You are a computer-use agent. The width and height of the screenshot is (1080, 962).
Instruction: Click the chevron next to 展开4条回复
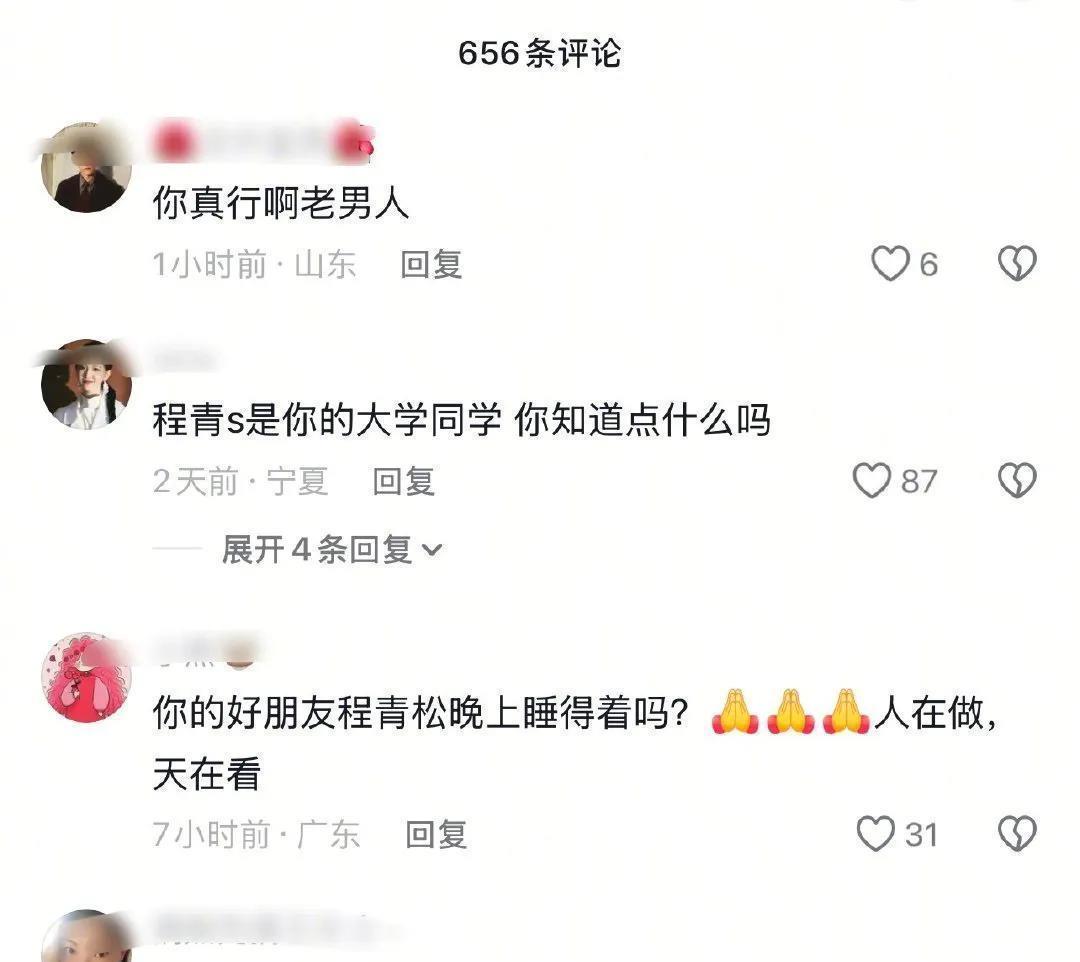point(432,550)
